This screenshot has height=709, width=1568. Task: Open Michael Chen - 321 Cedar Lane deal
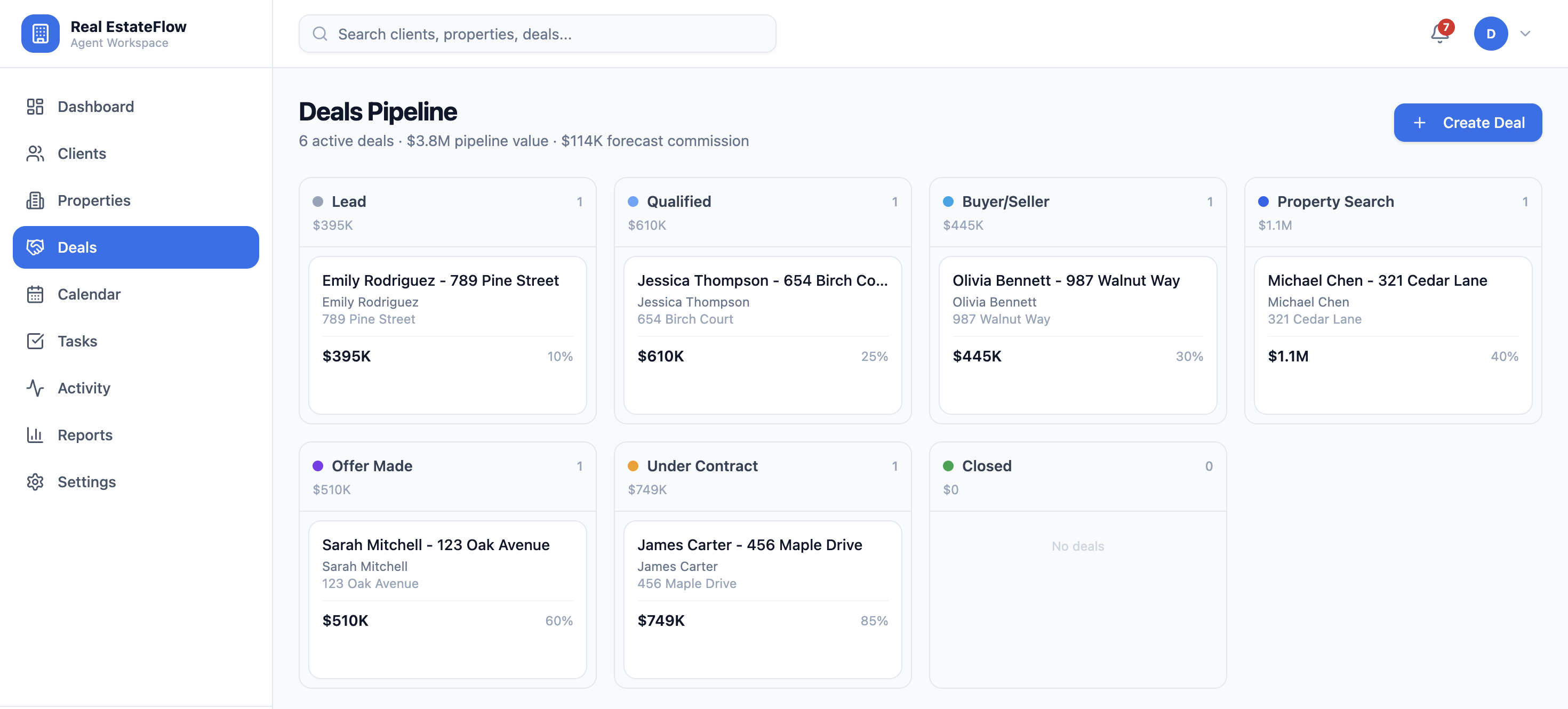[1393, 335]
